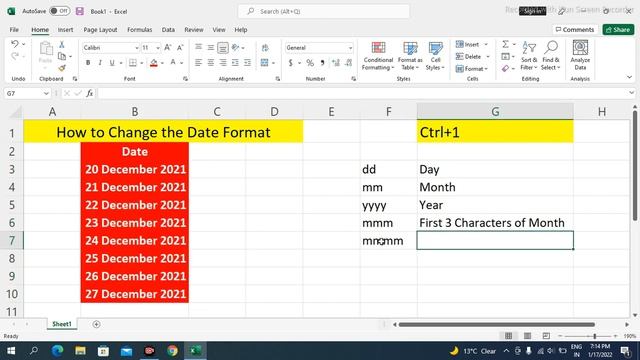Switch to the Data tab
The width and height of the screenshot is (640, 360).
[168, 30]
